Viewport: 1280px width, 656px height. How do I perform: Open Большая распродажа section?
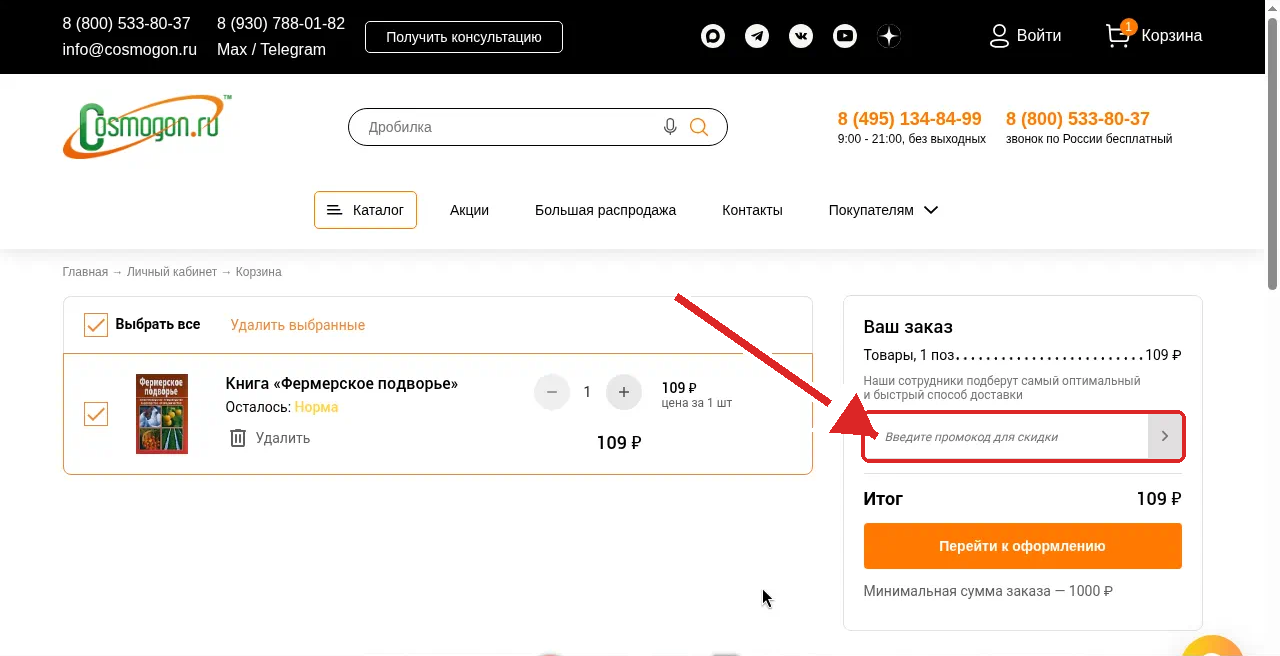[605, 210]
